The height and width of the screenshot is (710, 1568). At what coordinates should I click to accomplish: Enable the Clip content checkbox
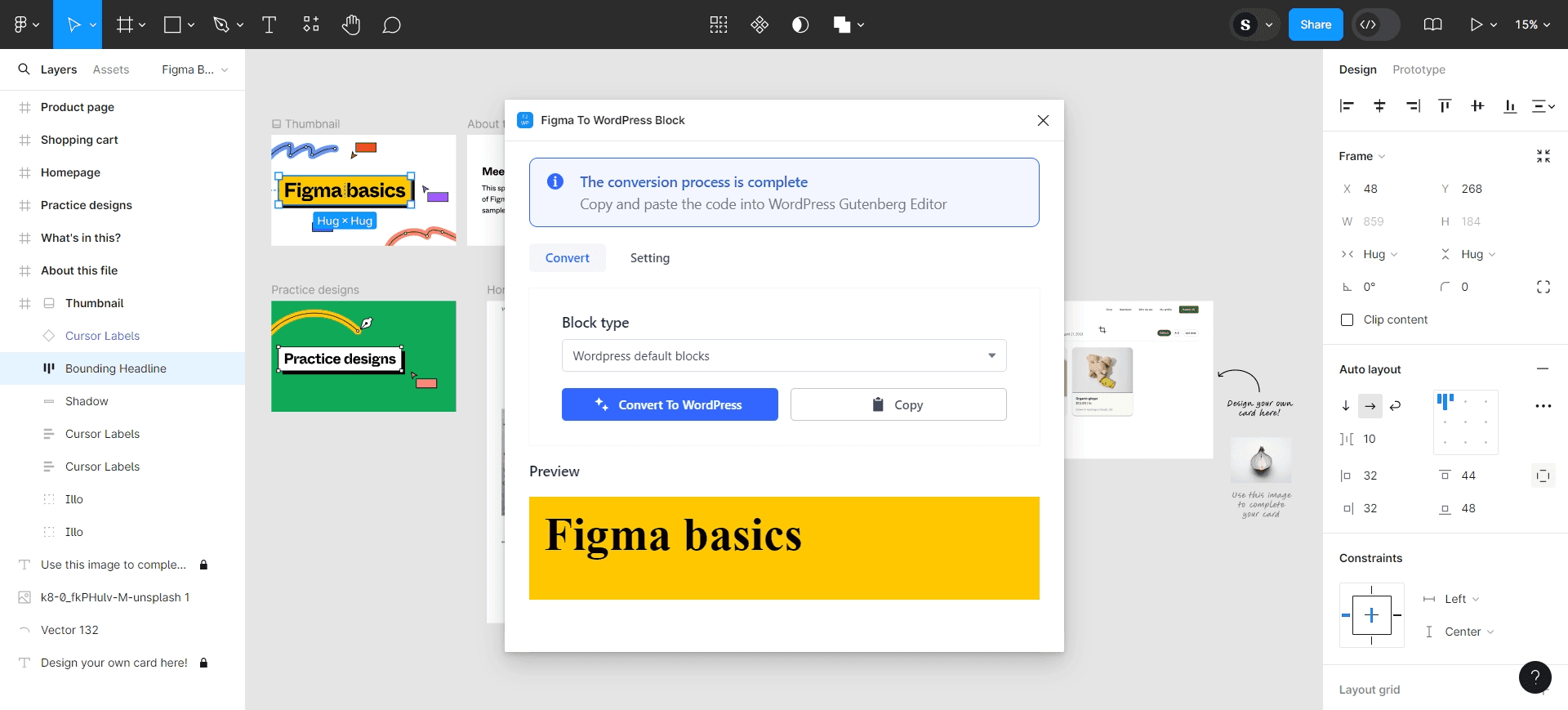(1347, 319)
